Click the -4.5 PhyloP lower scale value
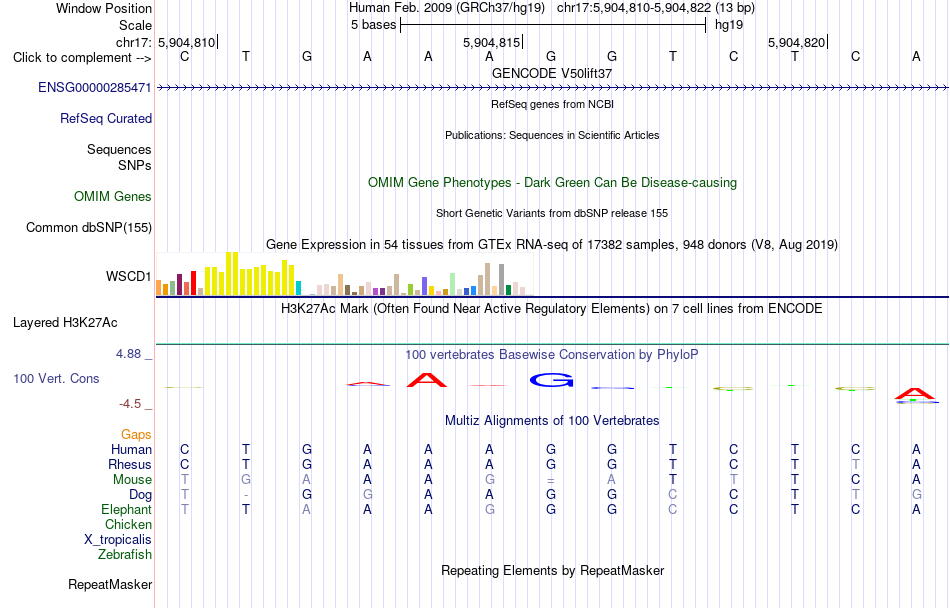Image resolution: width=950 pixels, height=608 pixels. [x=130, y=404]
